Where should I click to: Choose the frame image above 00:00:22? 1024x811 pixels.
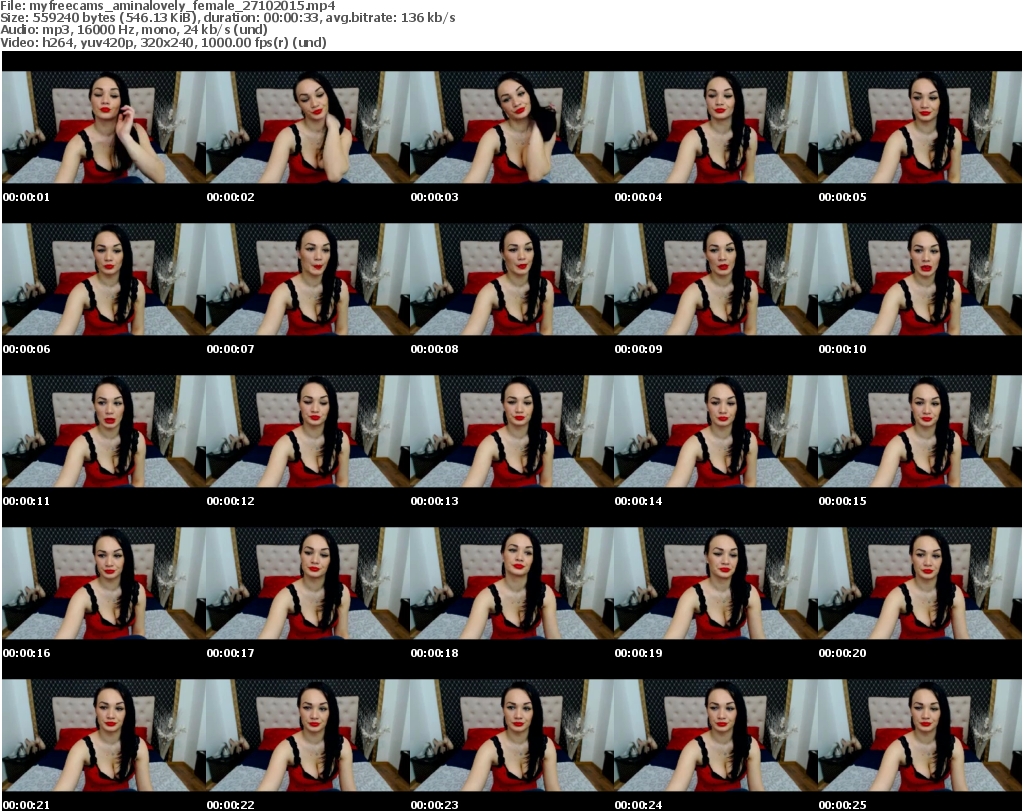308,735
